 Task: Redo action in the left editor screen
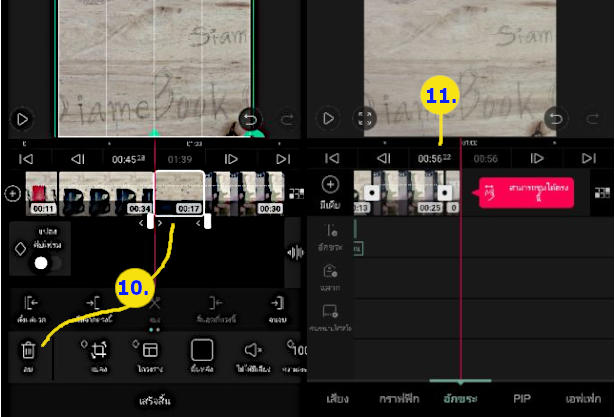pyautogui.click(x=287, y=119)
